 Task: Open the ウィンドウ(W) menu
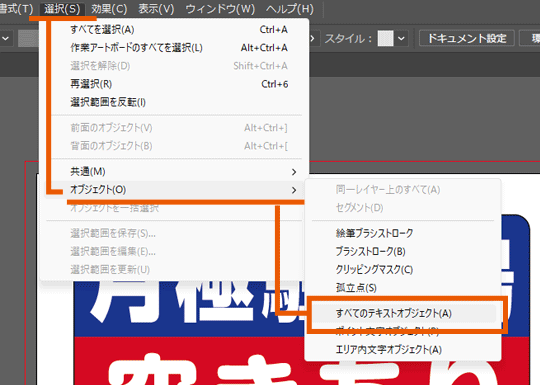click(220, 9)
